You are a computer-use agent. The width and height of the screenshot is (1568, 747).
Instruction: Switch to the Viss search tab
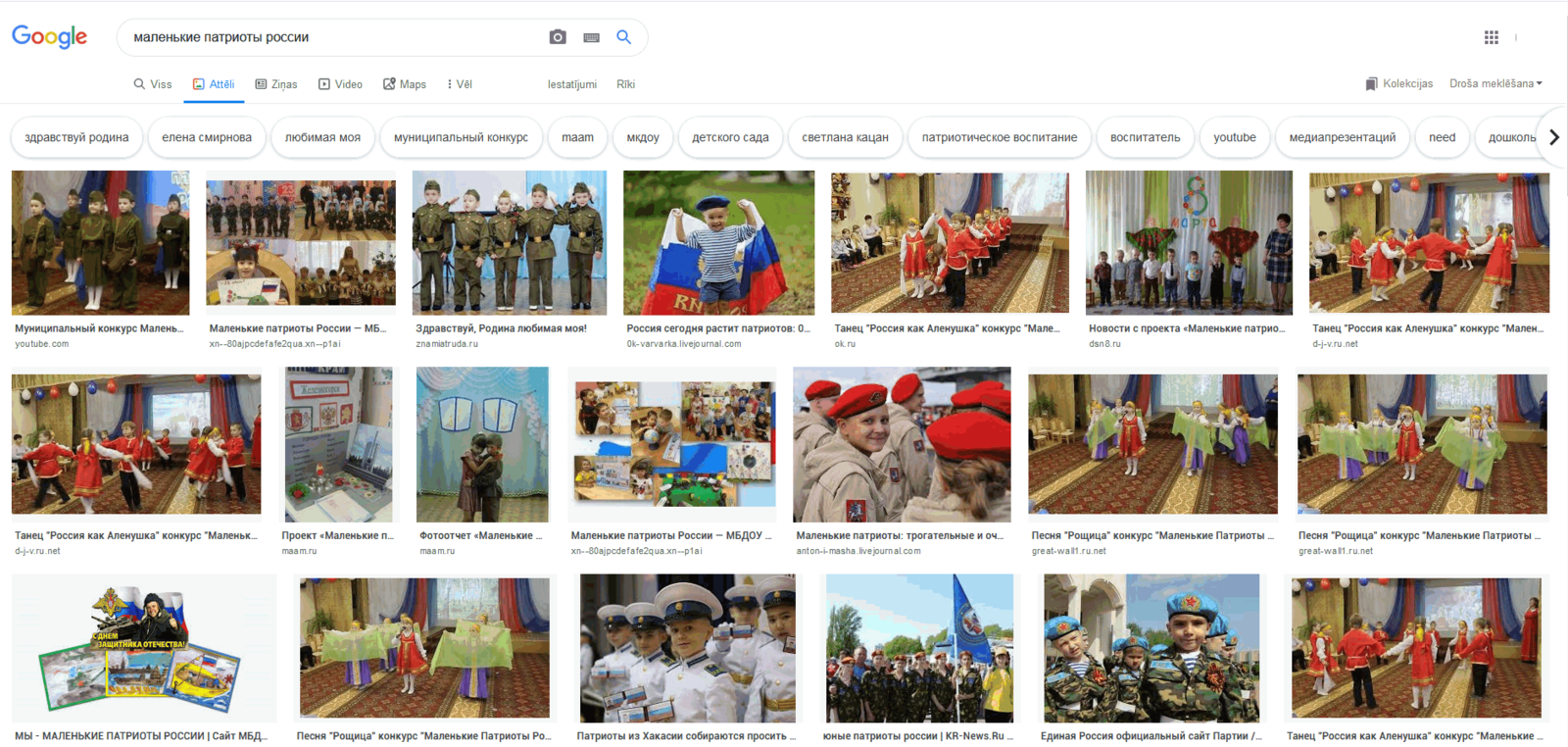(153, 84)
